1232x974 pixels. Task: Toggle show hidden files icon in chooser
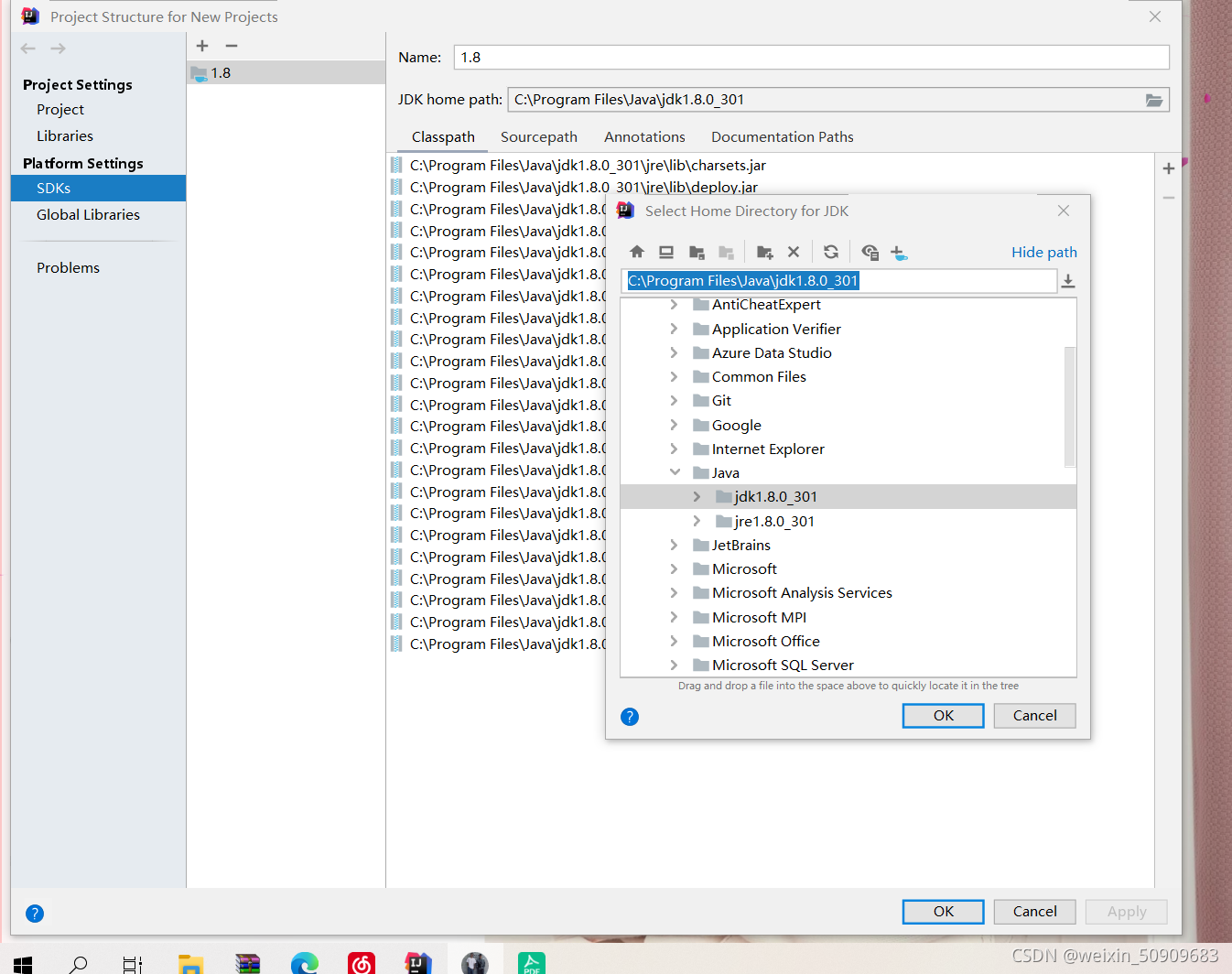pyautogui.click(x=870, y=252)
